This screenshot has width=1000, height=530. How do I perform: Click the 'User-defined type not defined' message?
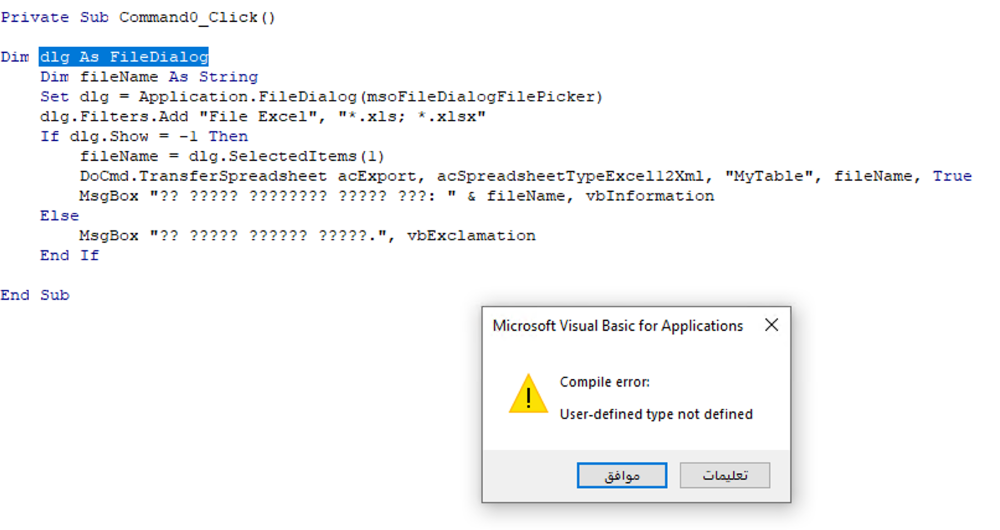[656, 415]
